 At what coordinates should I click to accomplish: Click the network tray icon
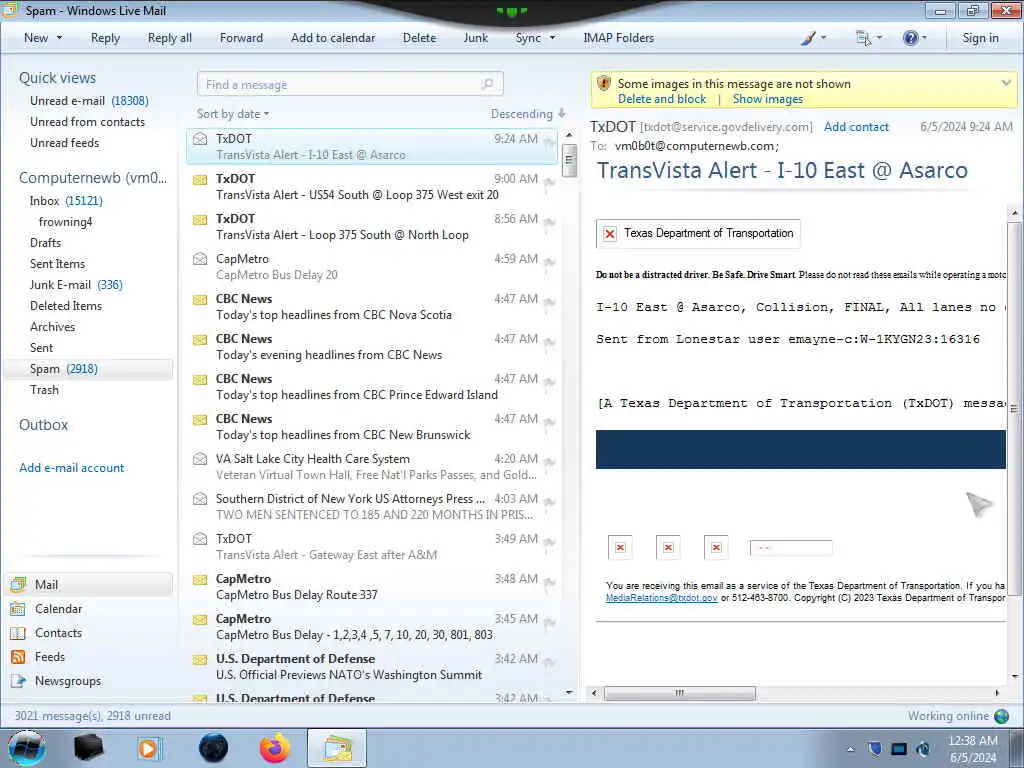click(x=899, y=749)
